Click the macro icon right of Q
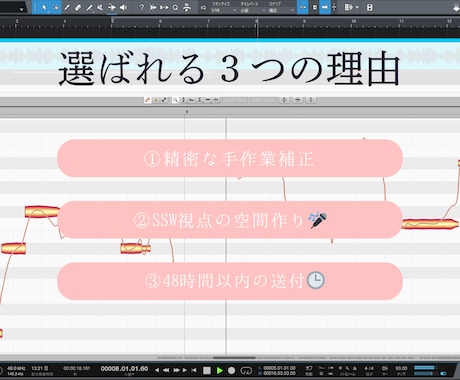The image size is (460, 380). [x=187, y=7]
